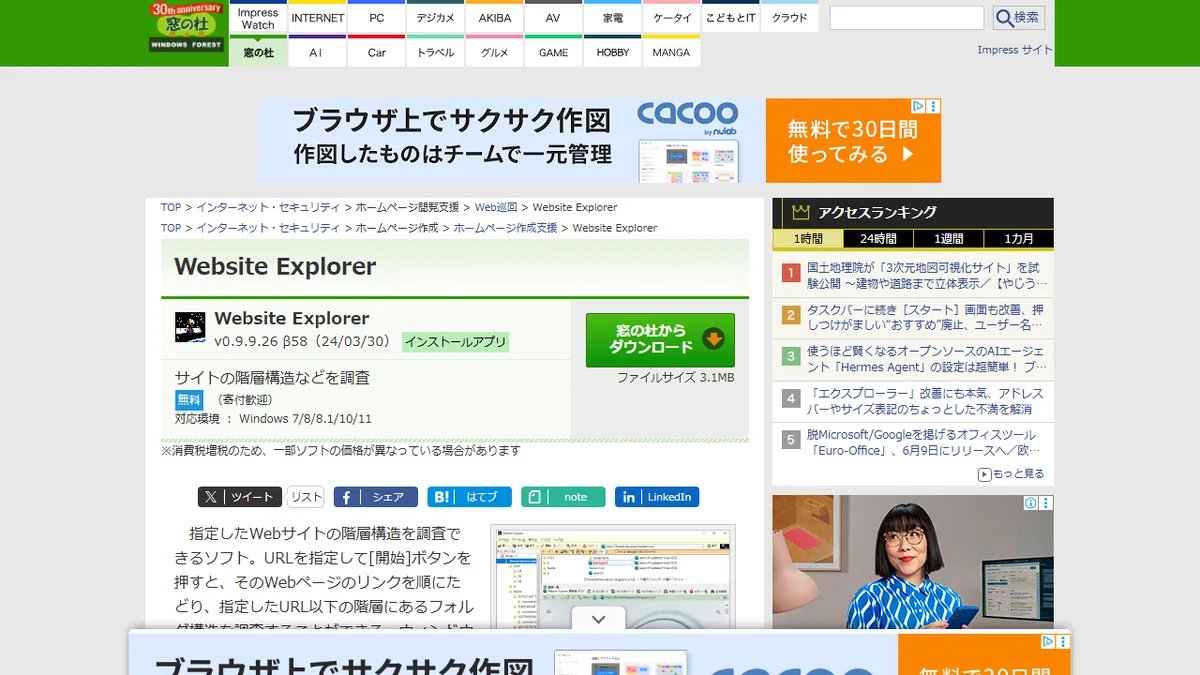Open the AI navigation tab
1200x675 pixels.
316,51
